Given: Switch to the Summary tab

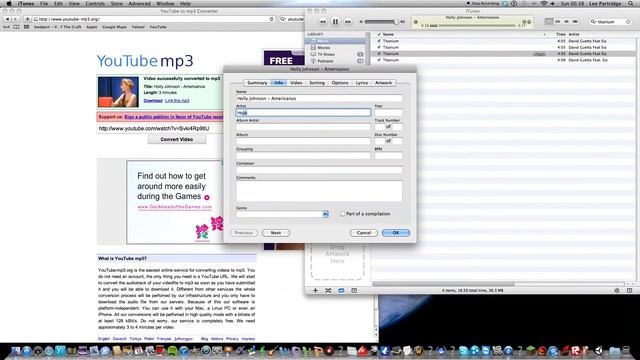Looking at the screenshot, I should tap(257, 83).
